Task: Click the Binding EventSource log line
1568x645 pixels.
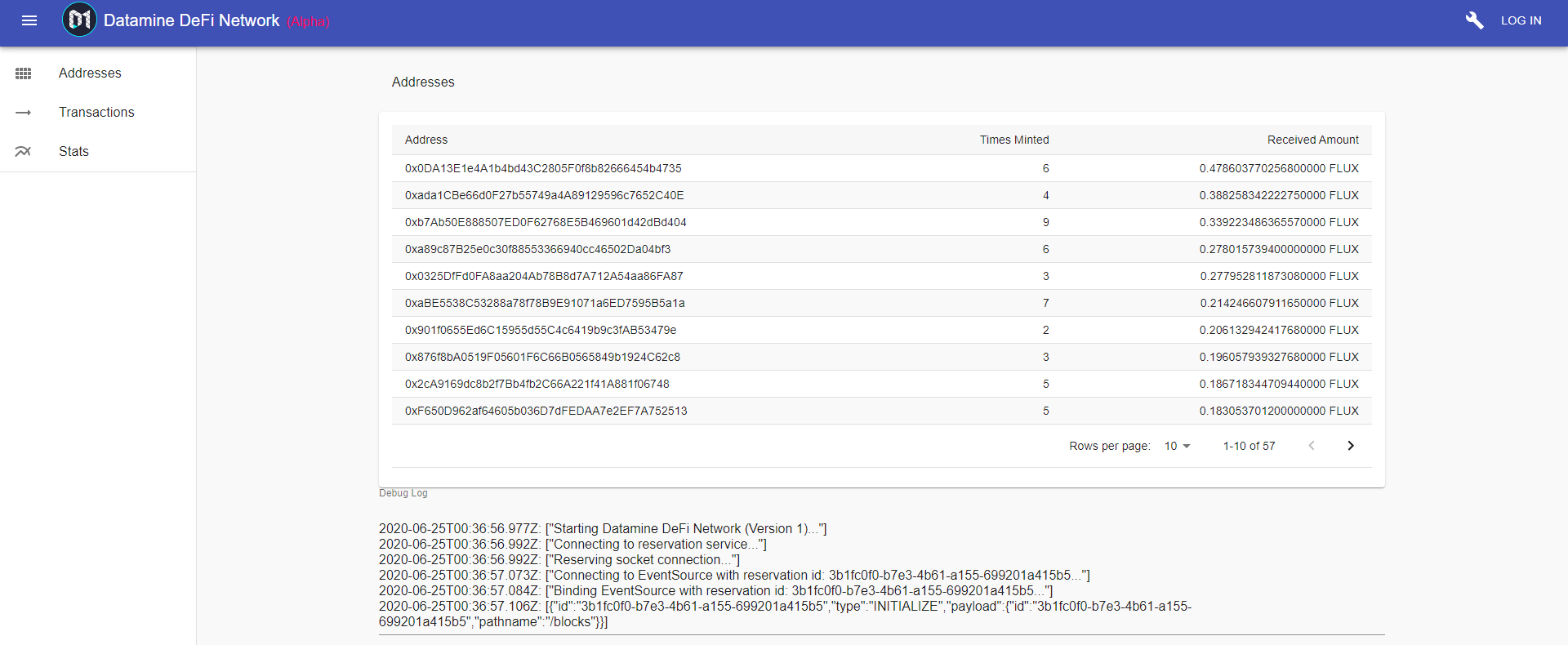Action: pos(716,591)
